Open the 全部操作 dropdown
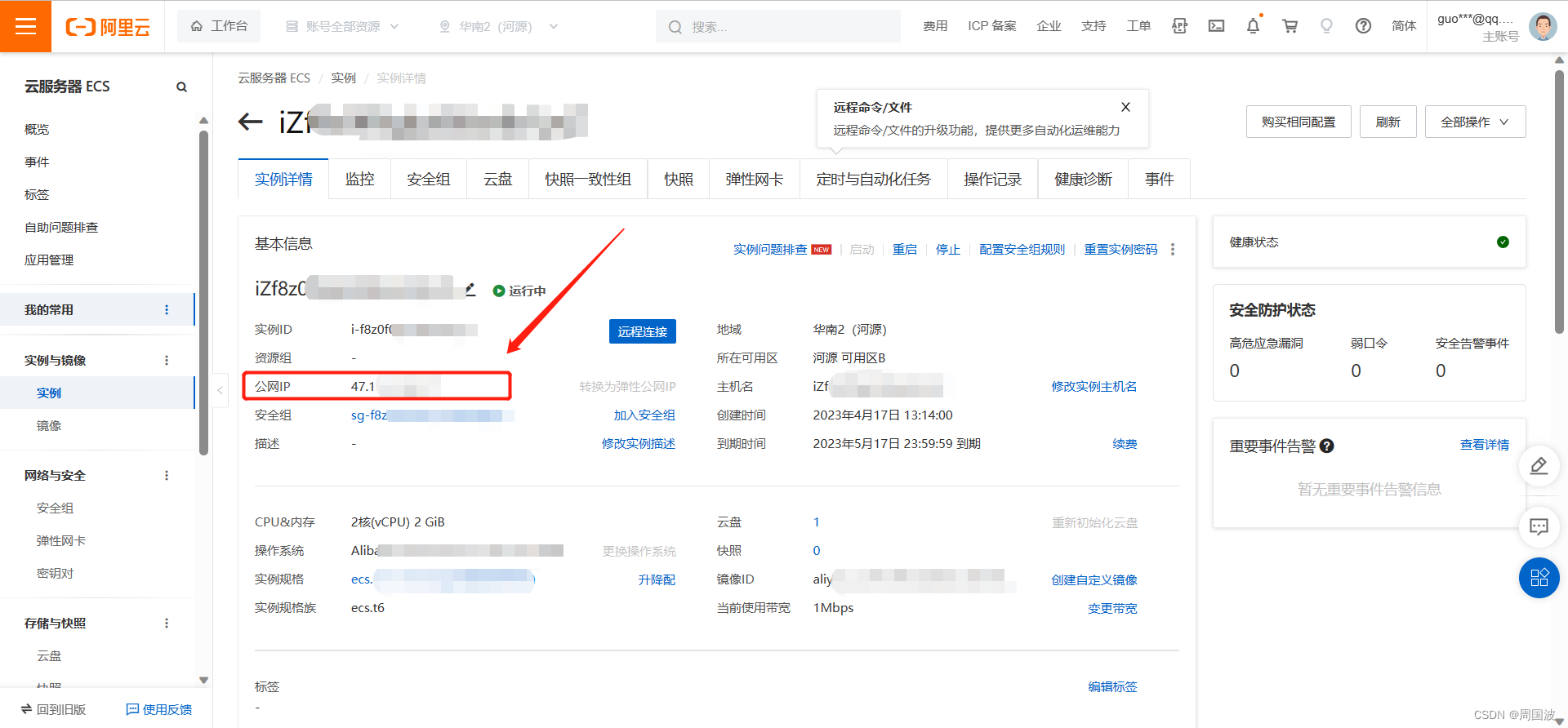This screenshot has width=1568, height=728. pos(1475,122)
